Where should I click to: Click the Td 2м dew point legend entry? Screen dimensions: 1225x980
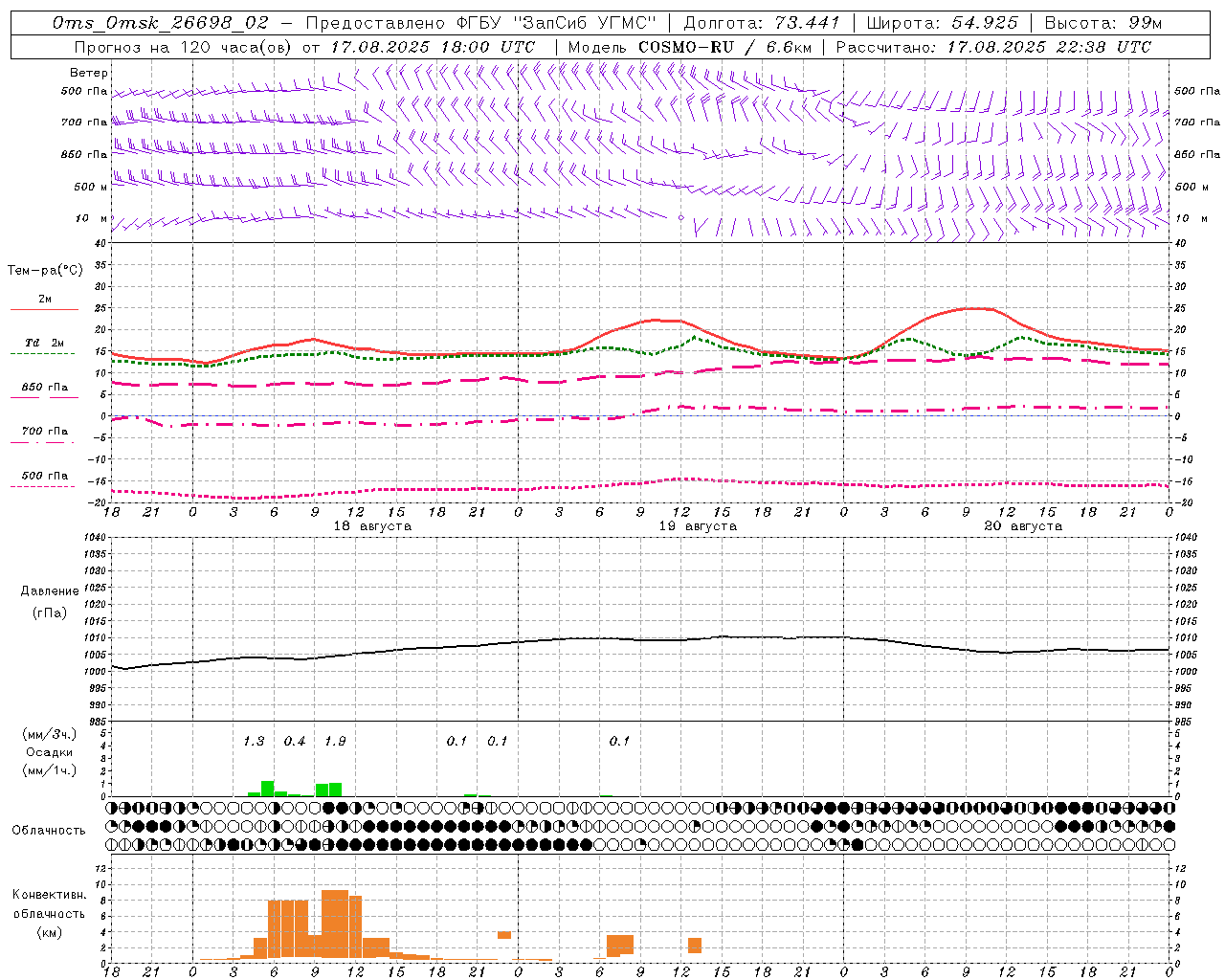pos(45,343)
